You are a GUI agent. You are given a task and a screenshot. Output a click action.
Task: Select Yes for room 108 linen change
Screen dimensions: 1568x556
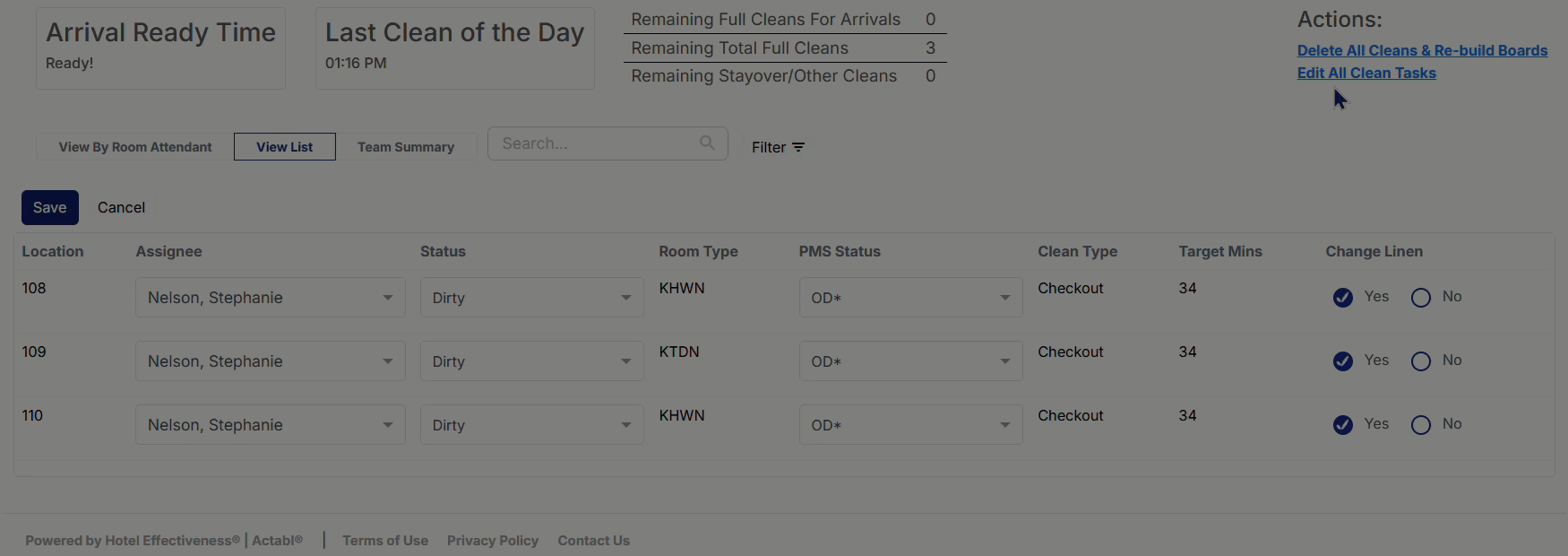tap(1342, 298)
